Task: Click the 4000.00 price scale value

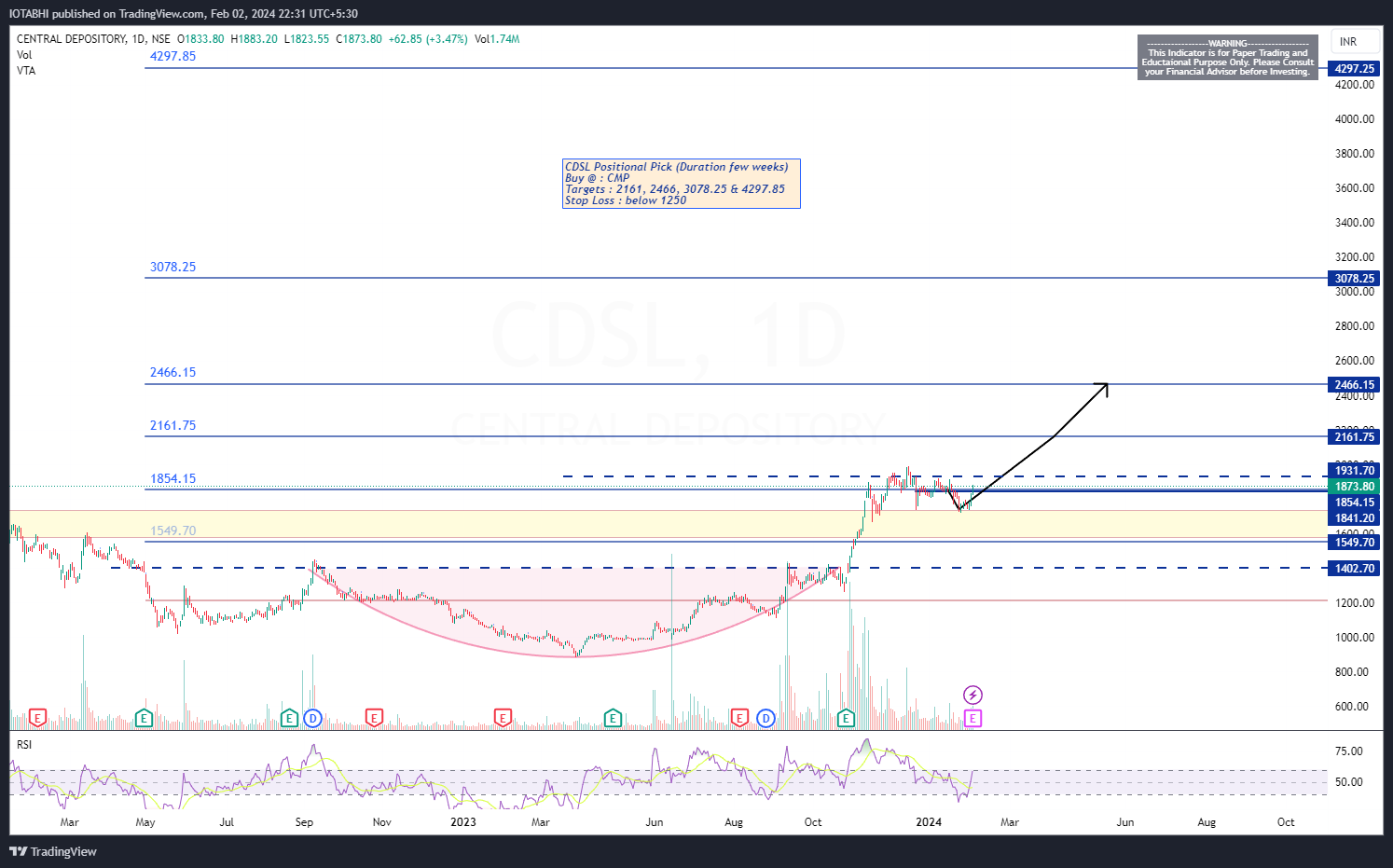Action: coord(1355,119)
